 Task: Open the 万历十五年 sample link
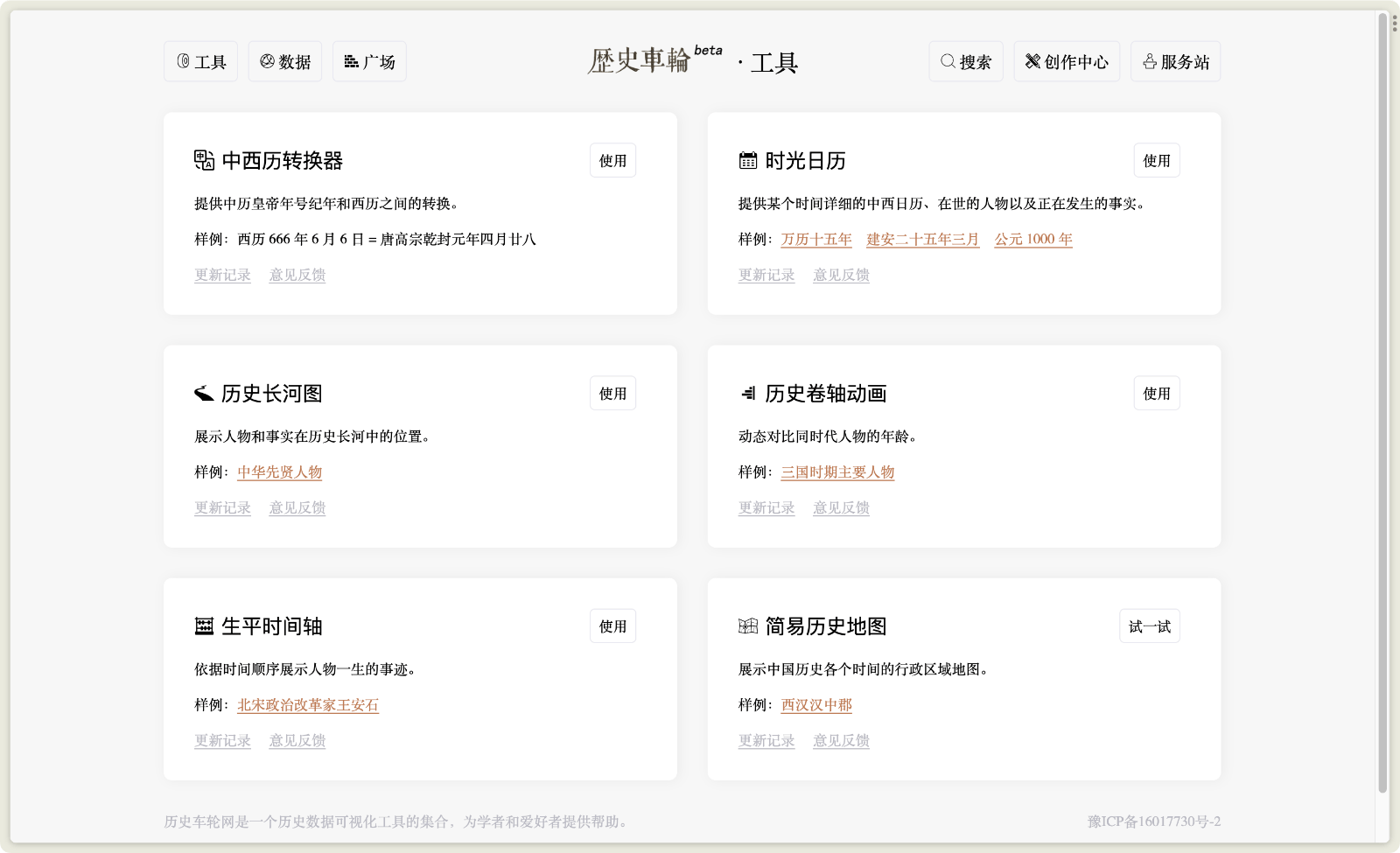click(815, 239)
